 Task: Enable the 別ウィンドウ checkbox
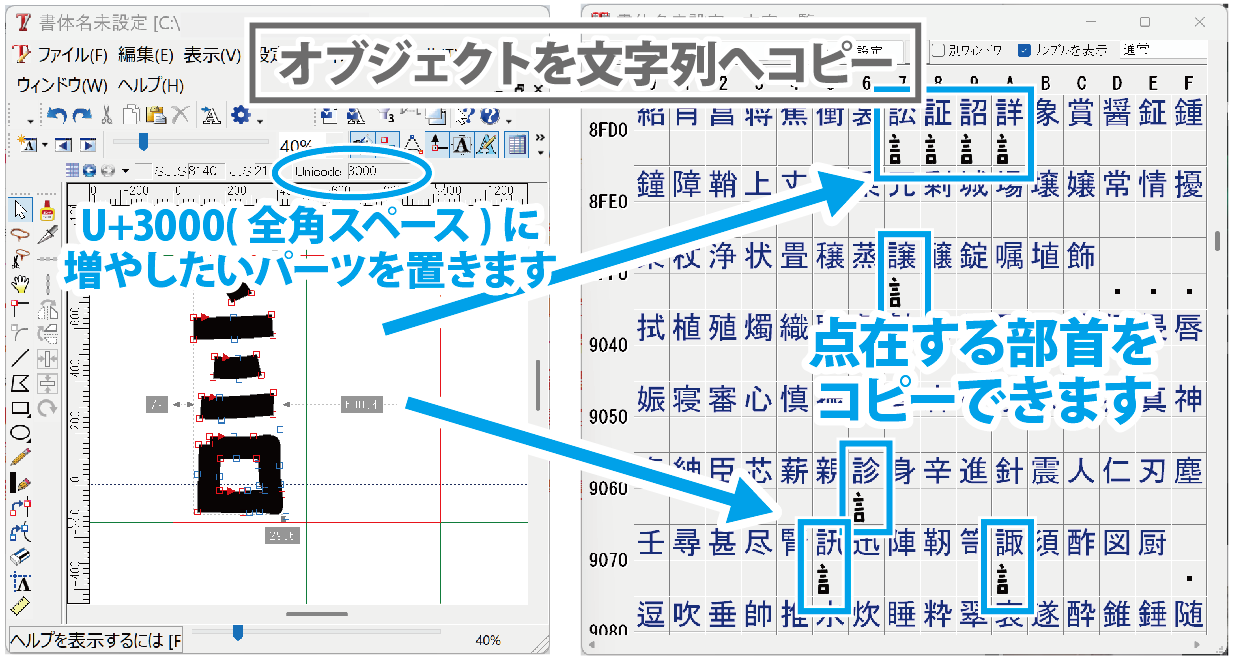coord(938,50)
